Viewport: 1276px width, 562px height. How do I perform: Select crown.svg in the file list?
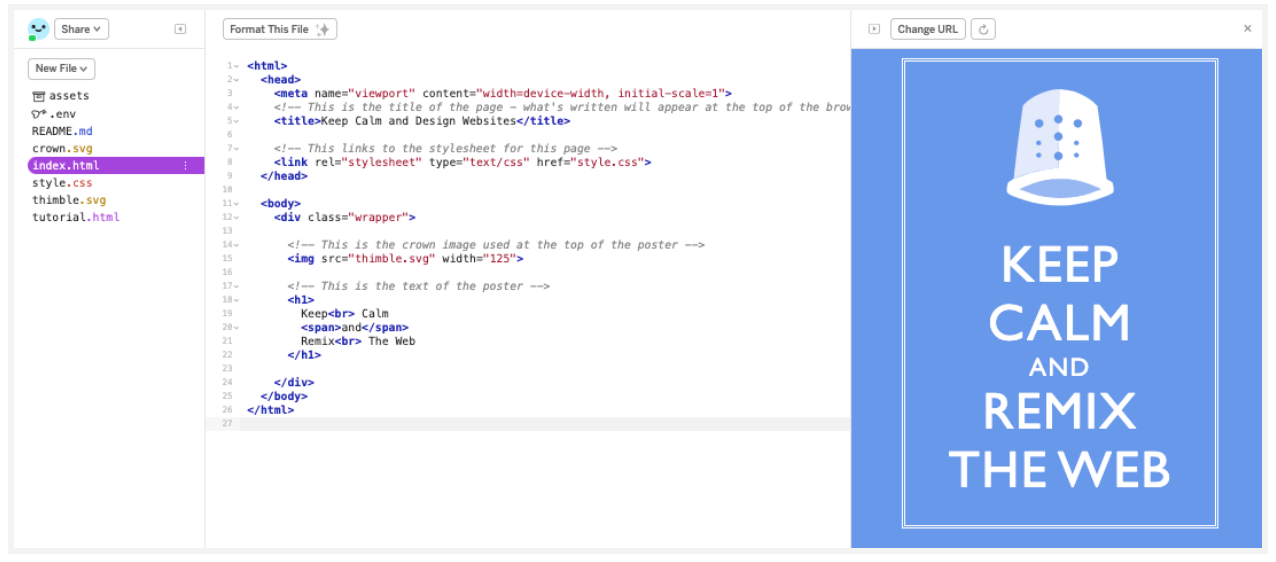point(63,148)
